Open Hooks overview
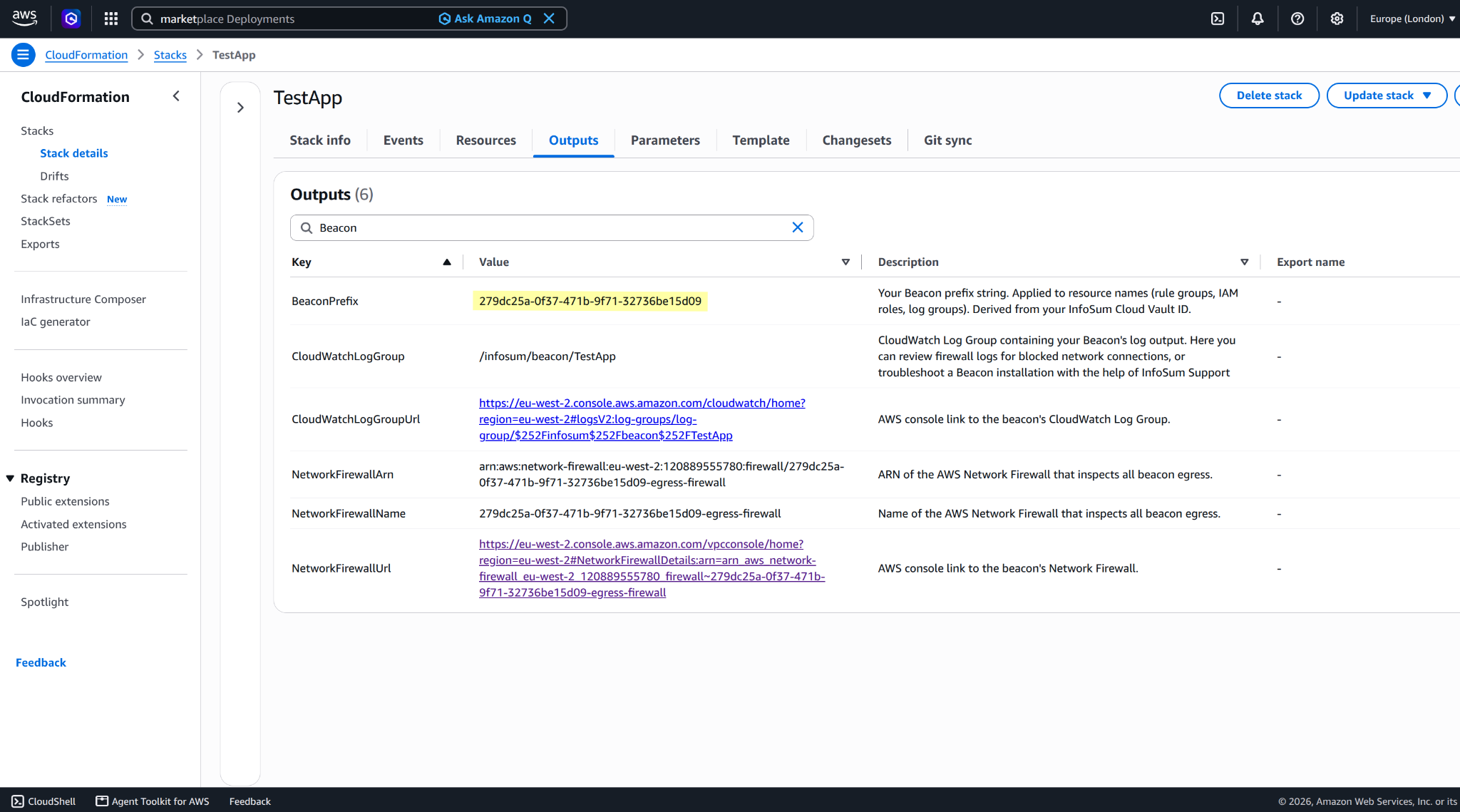The height and width of the screenshot is (812, 1460). [61, 377]
